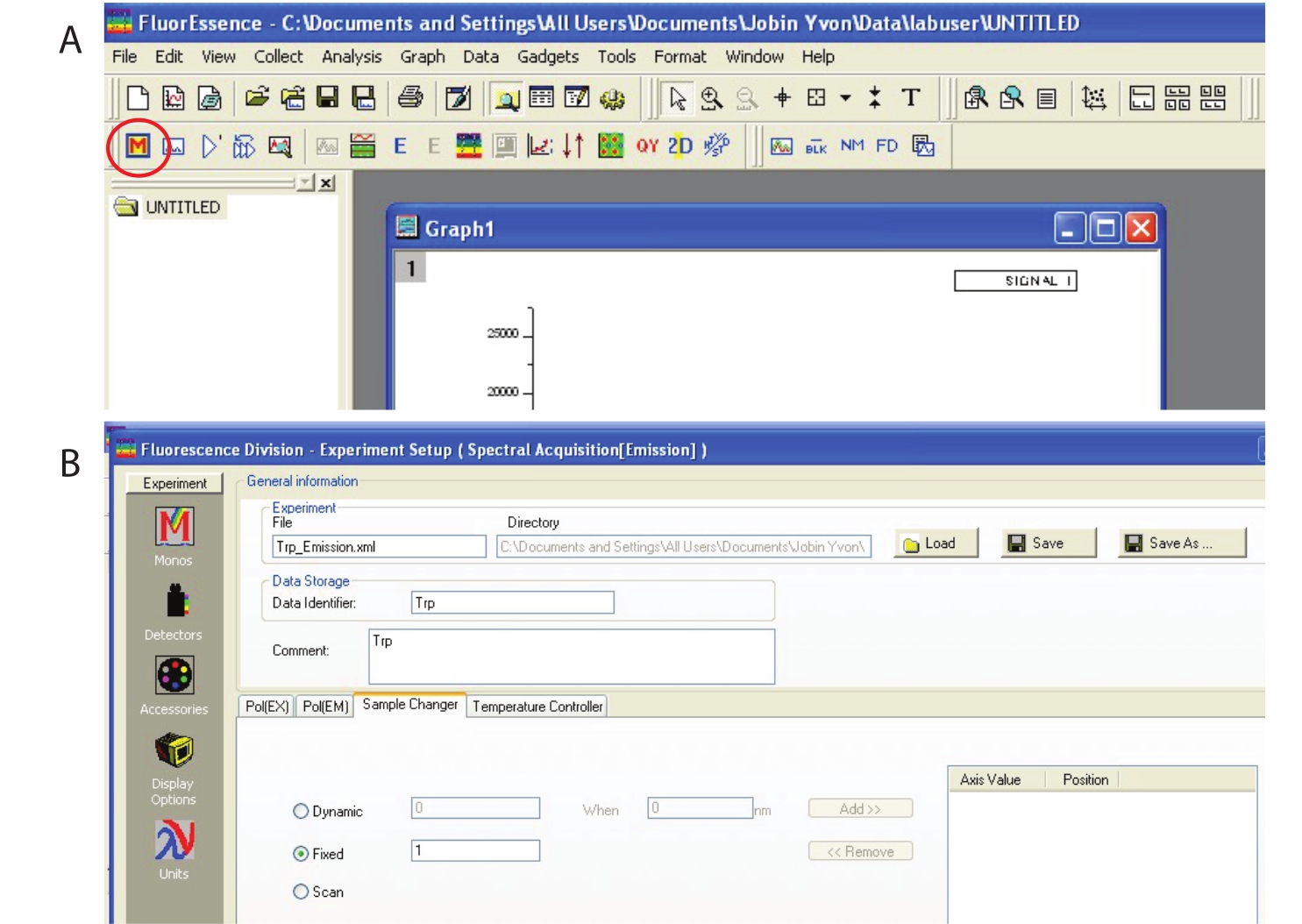
Task: Click the Fixed position value field
Action: pyautogui.click(x=475, y=850)
